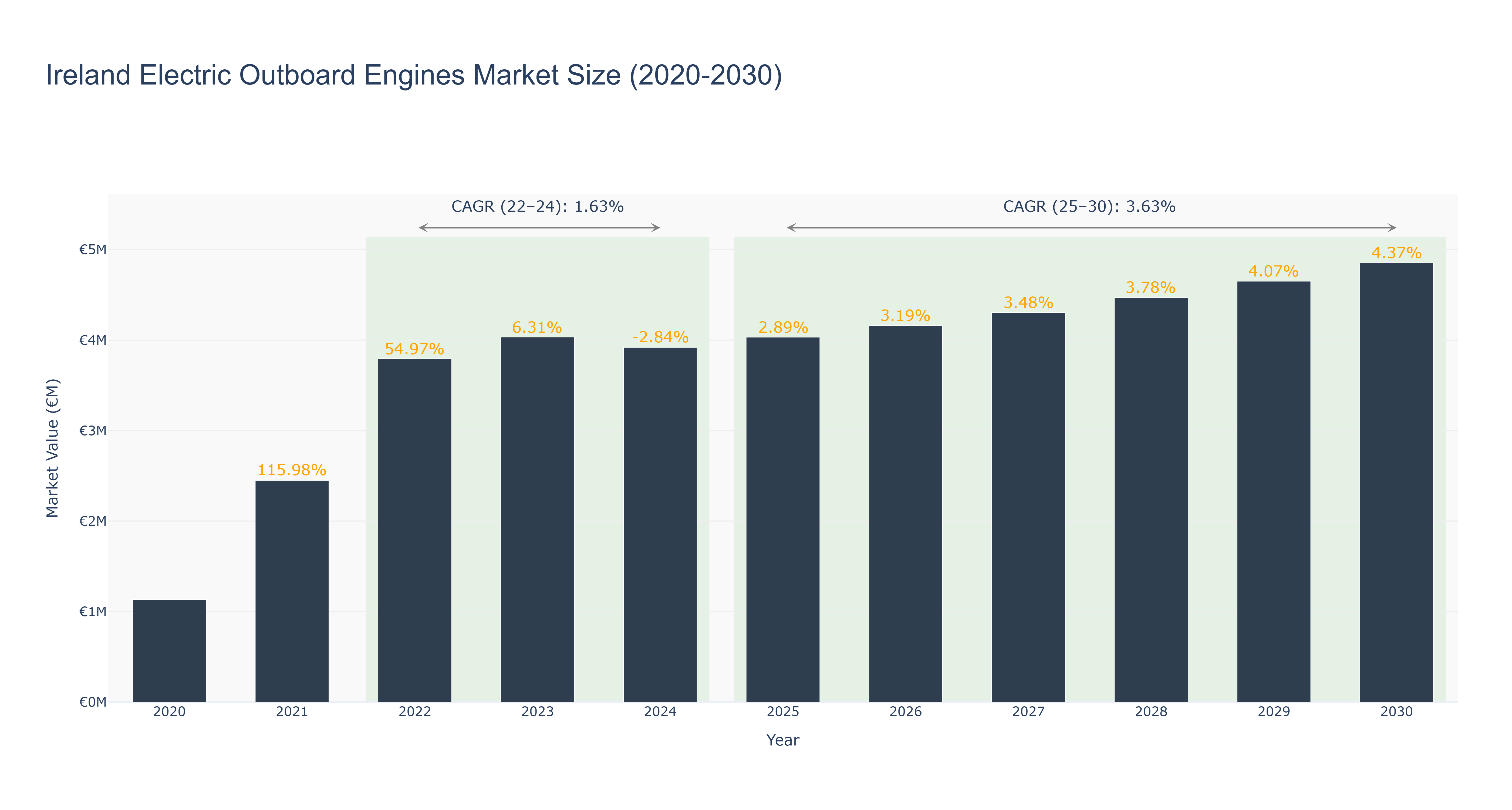The height and width of the screenshot is (810, 1512).
Task: Click the €2M y-axis tick label
Action: (x=93, y=521)
